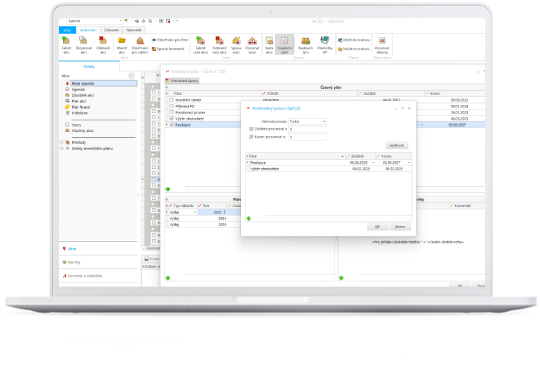
Task: Switch to eCity blue tab
Action: point(67,30)
